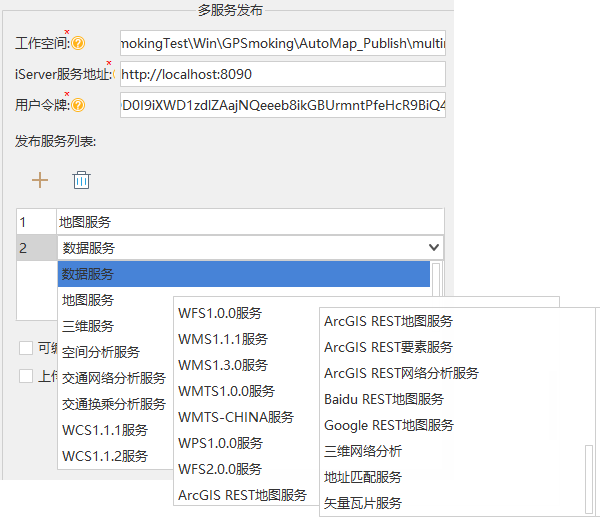This screenshot has height=521, width=601.
Task: Toggle the checkbox beginning with 上
Action: coord(26,376)
